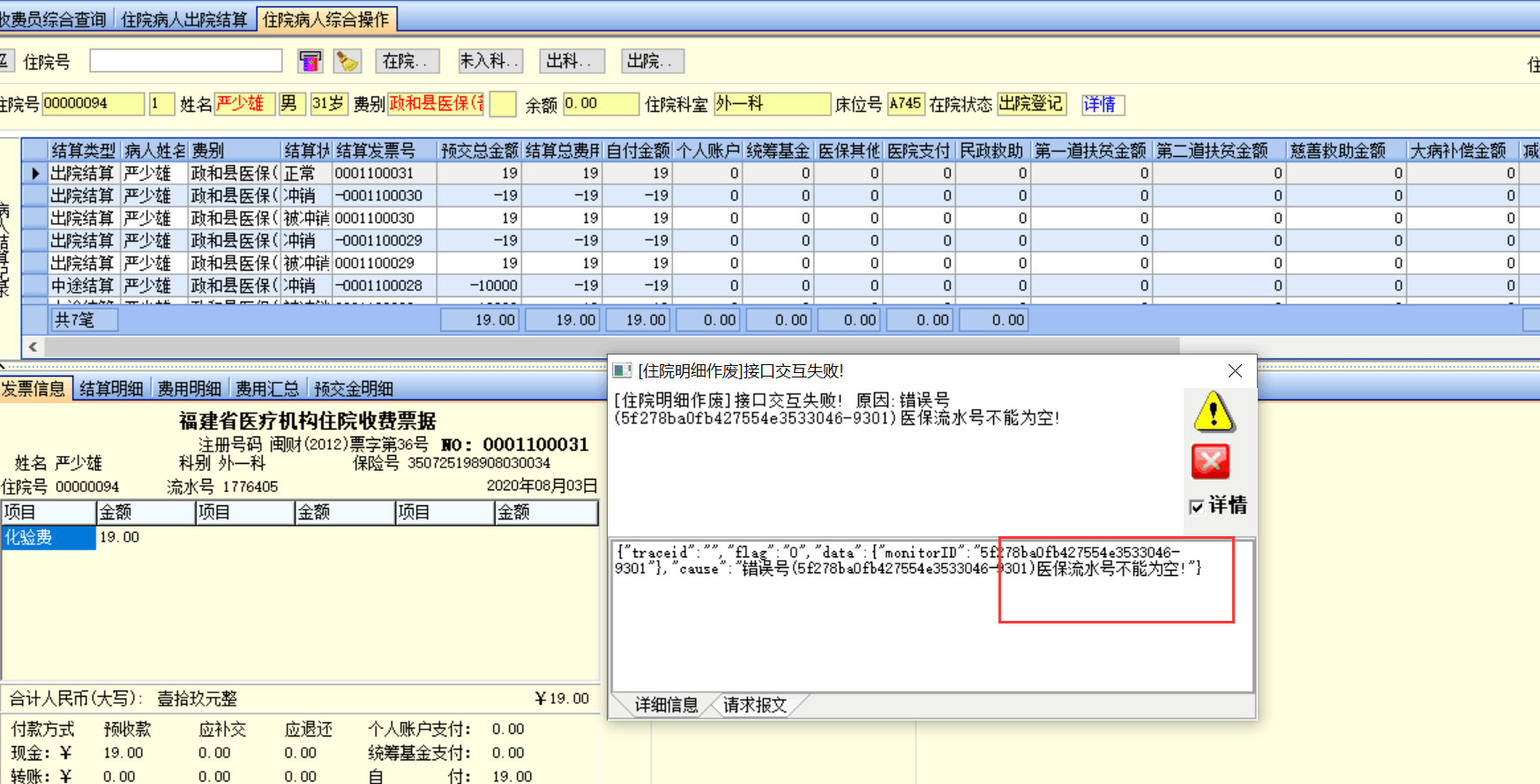
Task: Select invoice number cell -0001100028
Action: coord(385,286)
